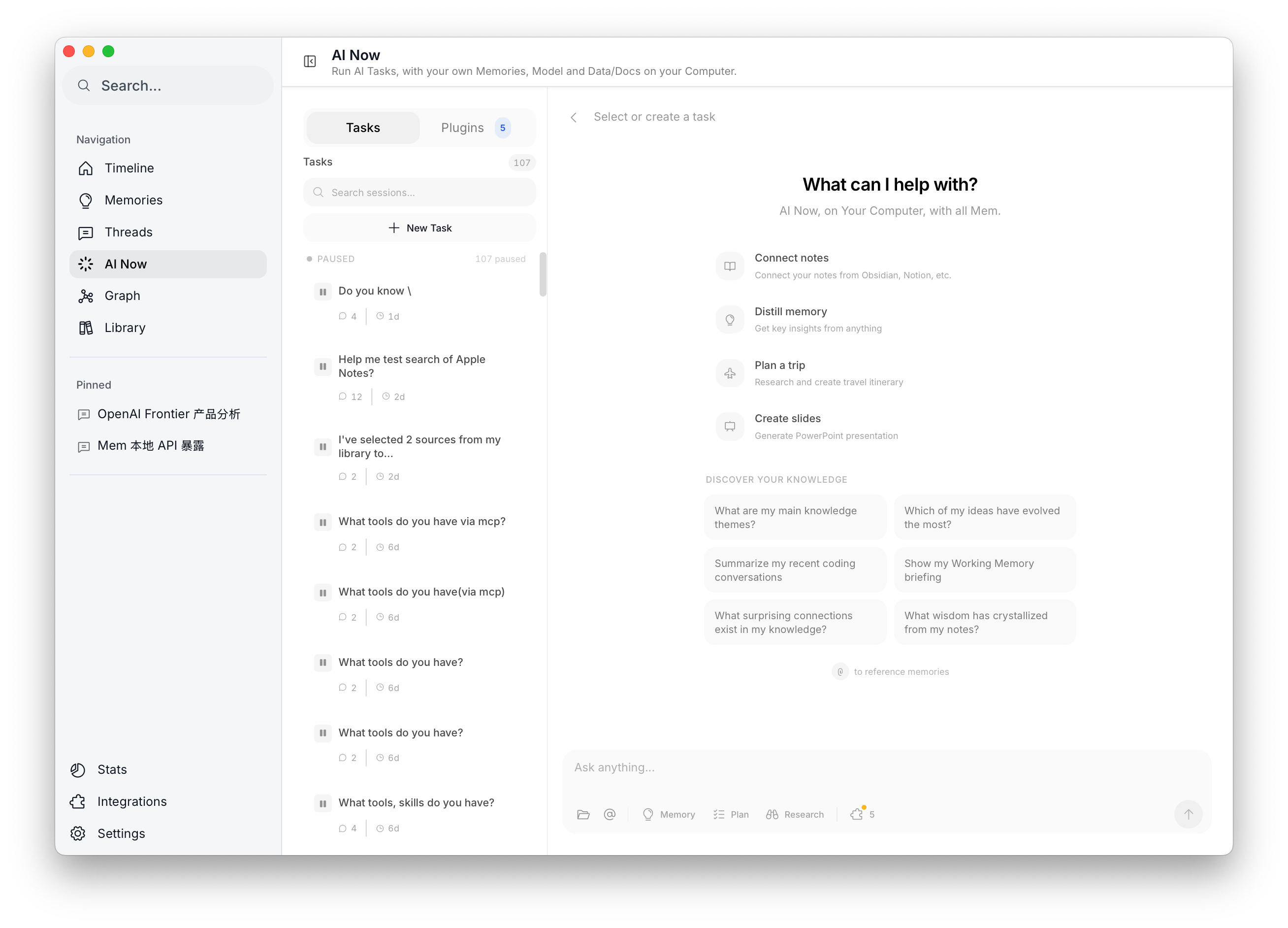Toggle Plan mode in input bar
Screen dimensions: 1288x928
pos(731,814)
